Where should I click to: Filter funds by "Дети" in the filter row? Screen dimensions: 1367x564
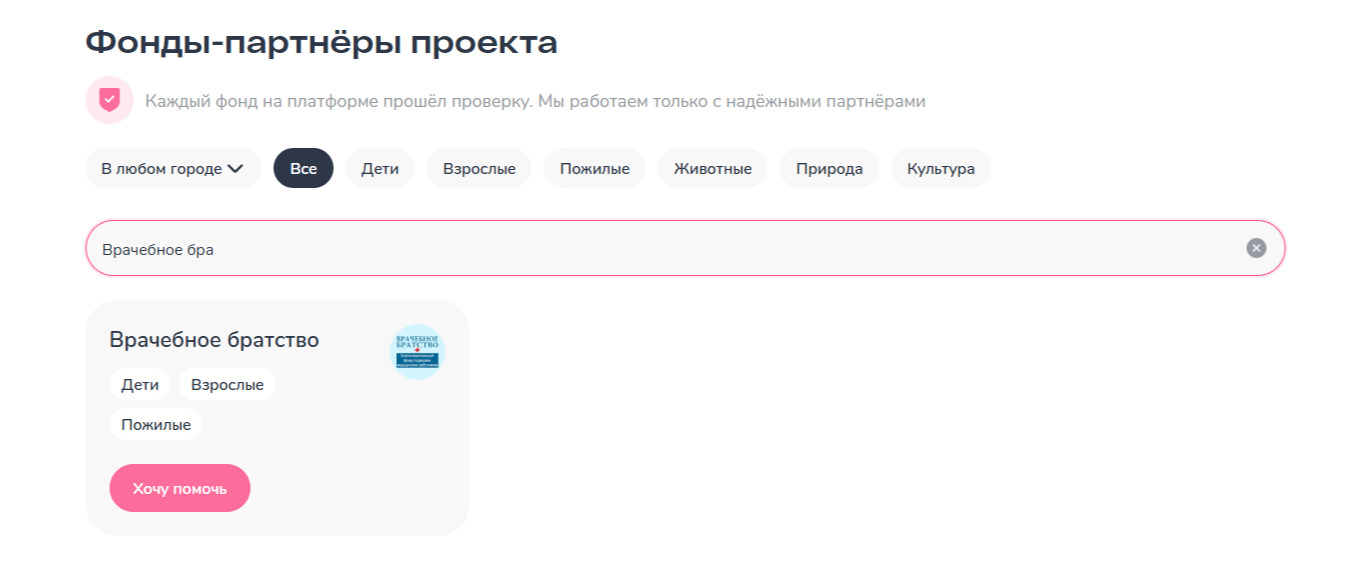(380, 168)
